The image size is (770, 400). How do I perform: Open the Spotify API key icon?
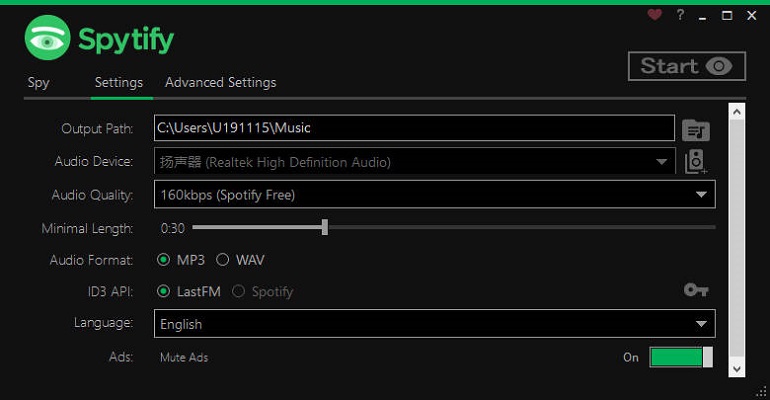click(696, 290)
